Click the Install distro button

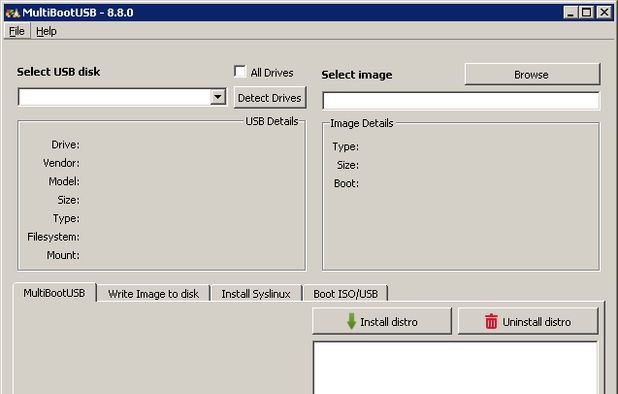click(382, 322)
